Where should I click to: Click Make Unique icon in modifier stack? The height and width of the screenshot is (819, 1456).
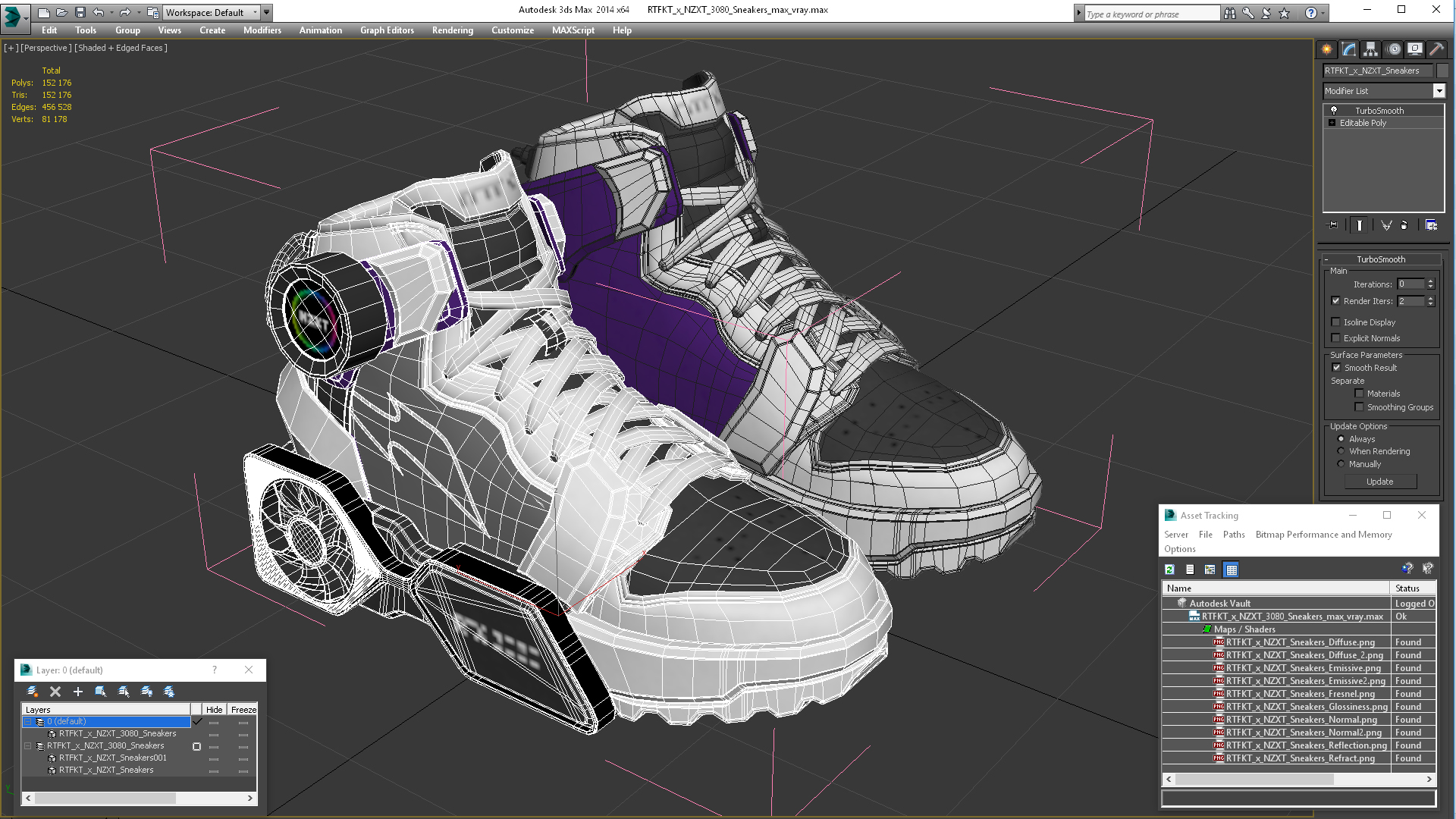tap(1386, 225)
